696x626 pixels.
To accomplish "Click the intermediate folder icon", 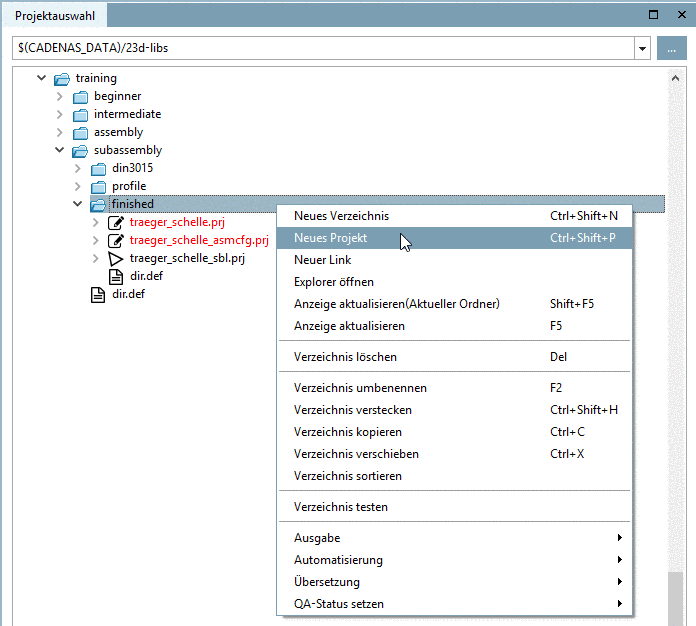I will [x=80, y=115].
